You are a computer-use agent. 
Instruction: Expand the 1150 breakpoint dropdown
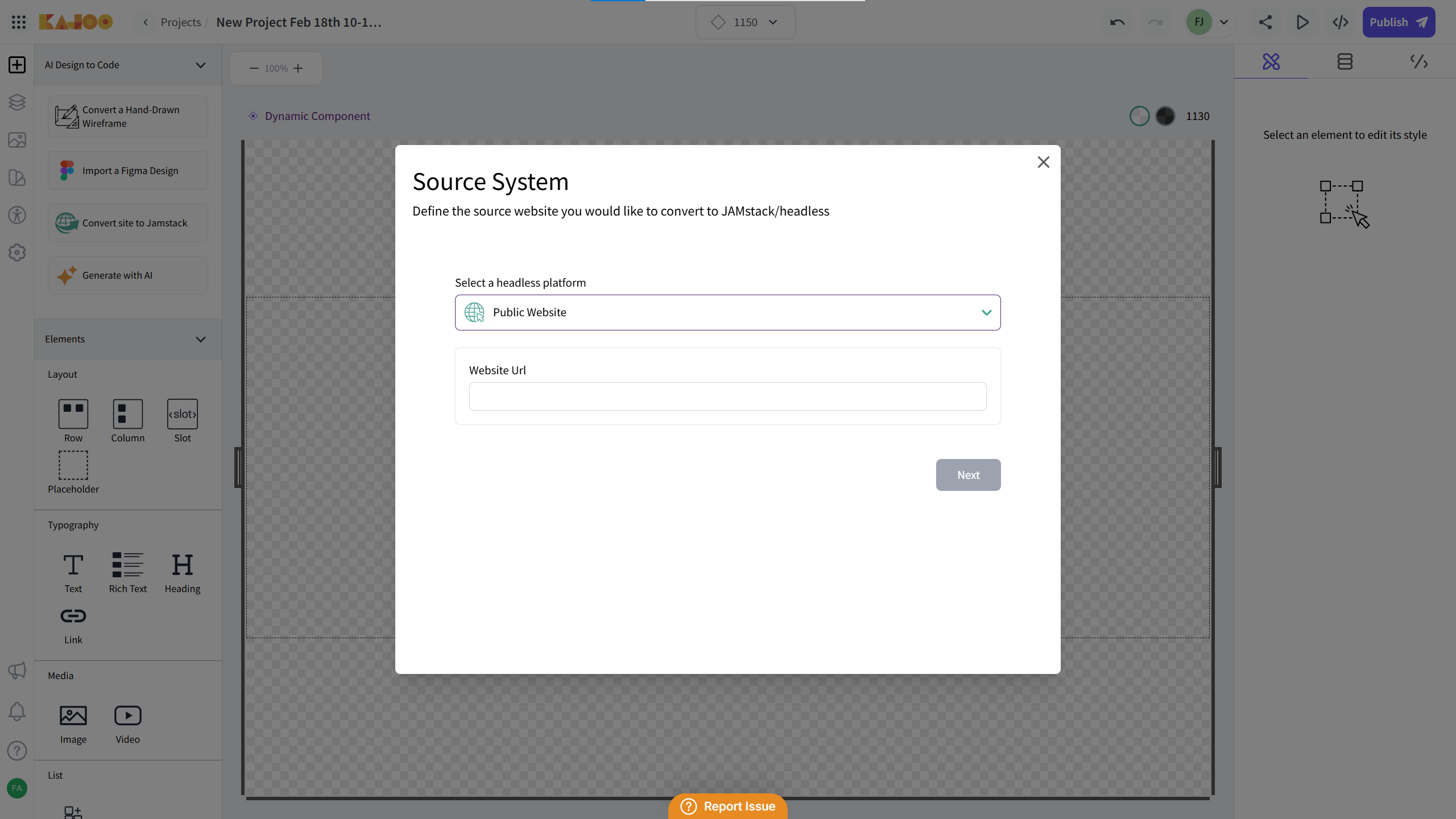[x=745, y=22]
